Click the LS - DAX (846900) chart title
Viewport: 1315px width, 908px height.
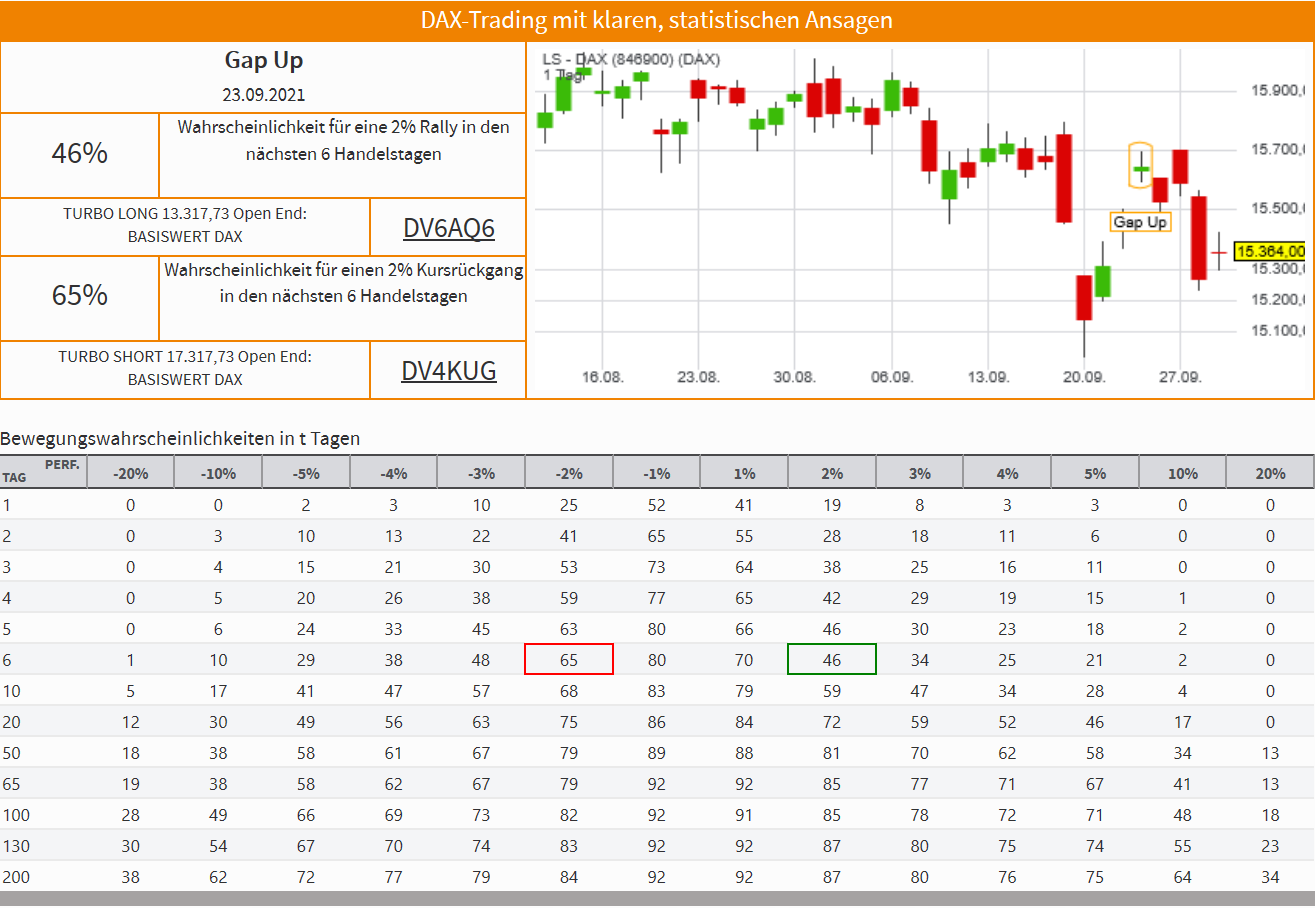pyautogui.click(x=630, y=59)
